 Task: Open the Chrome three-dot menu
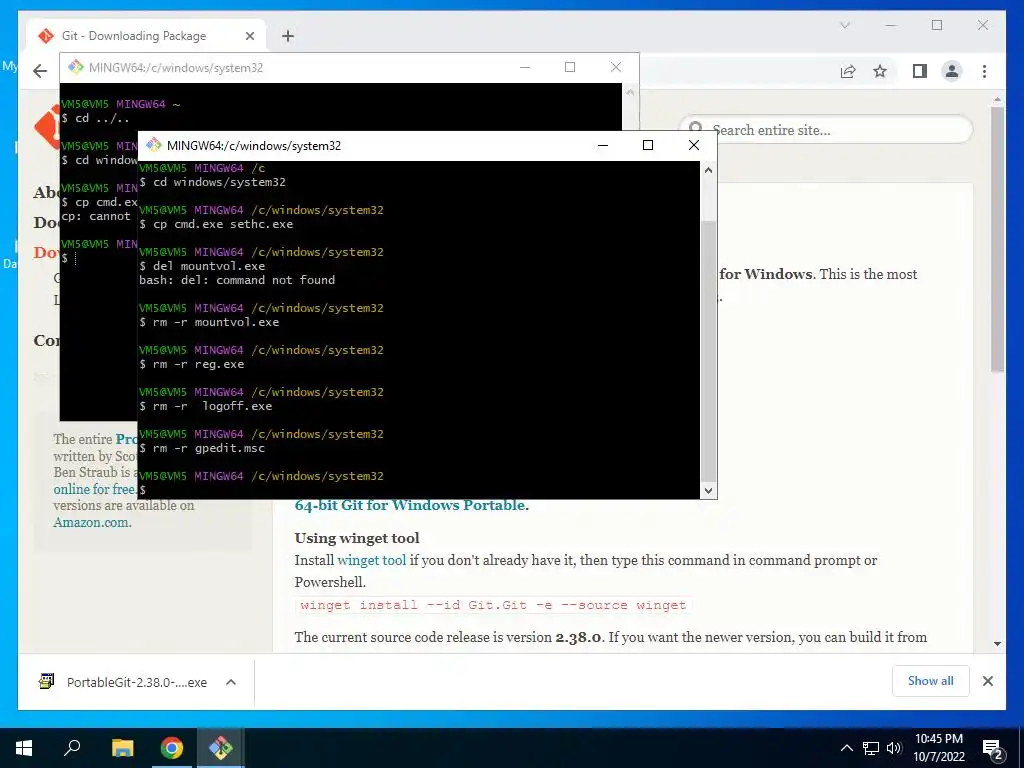(984, 71)
